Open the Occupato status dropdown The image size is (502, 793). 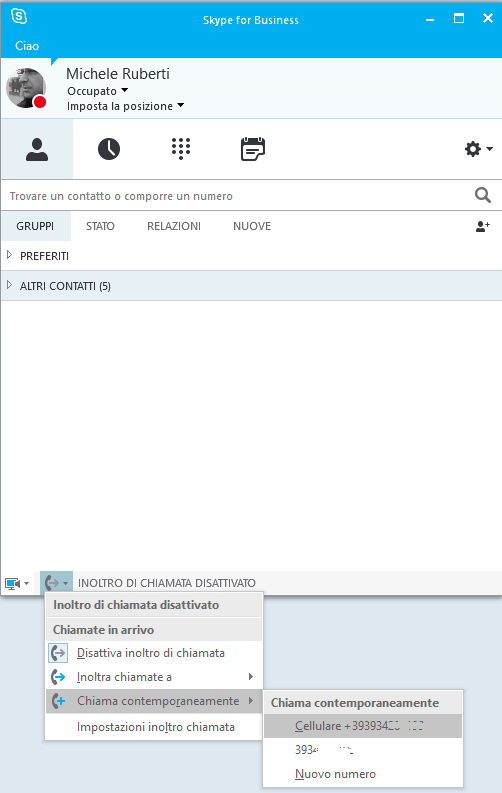pos(98,91)
